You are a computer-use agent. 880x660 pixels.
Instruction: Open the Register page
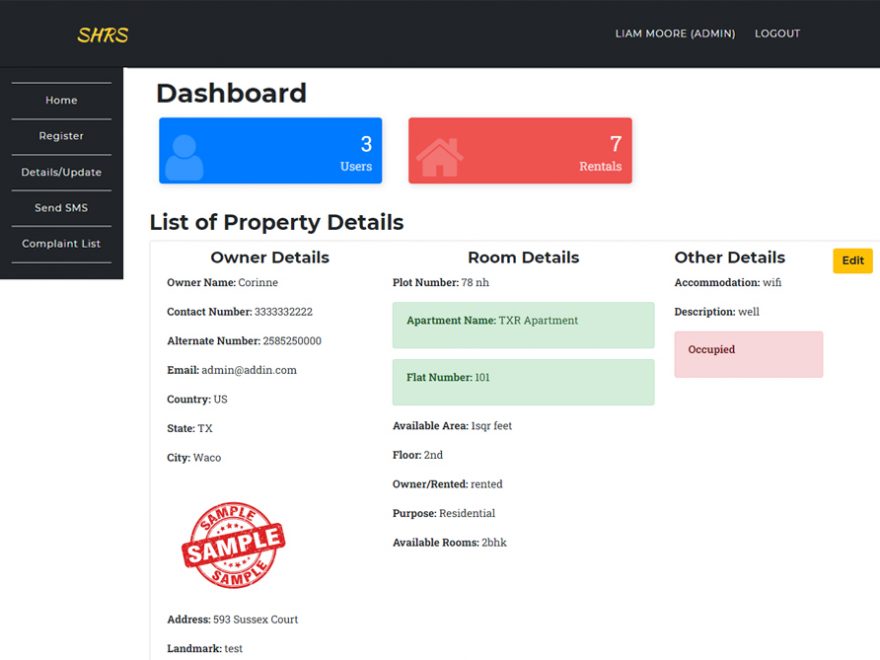pos(60,136)
